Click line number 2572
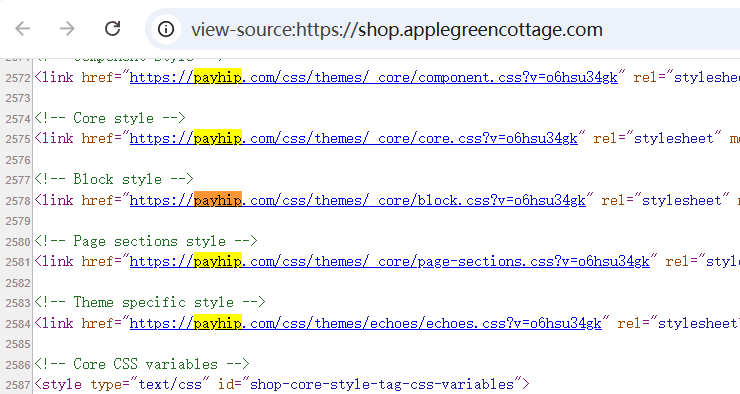The height and width of the screenshot is (394, 740). tap(18, 78)
